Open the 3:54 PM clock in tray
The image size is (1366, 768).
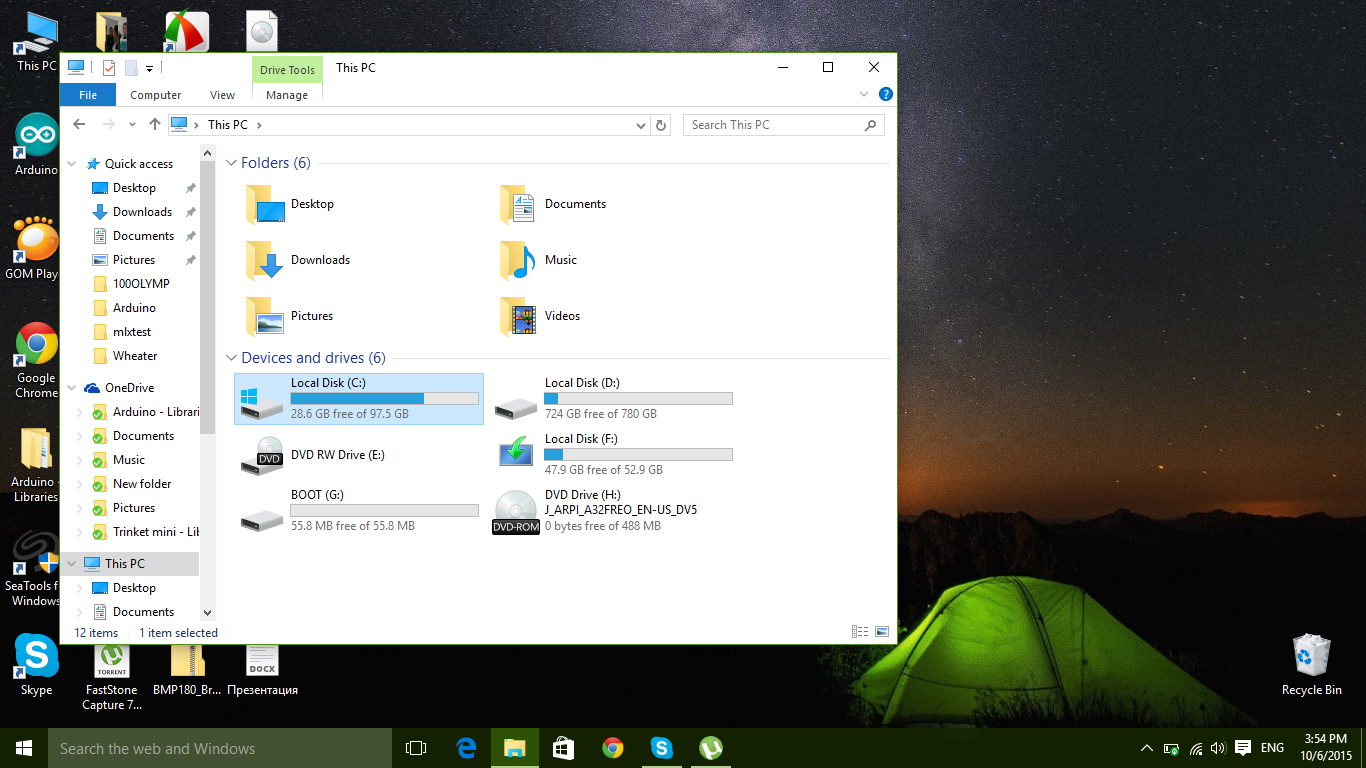[x=1326, y=748]
